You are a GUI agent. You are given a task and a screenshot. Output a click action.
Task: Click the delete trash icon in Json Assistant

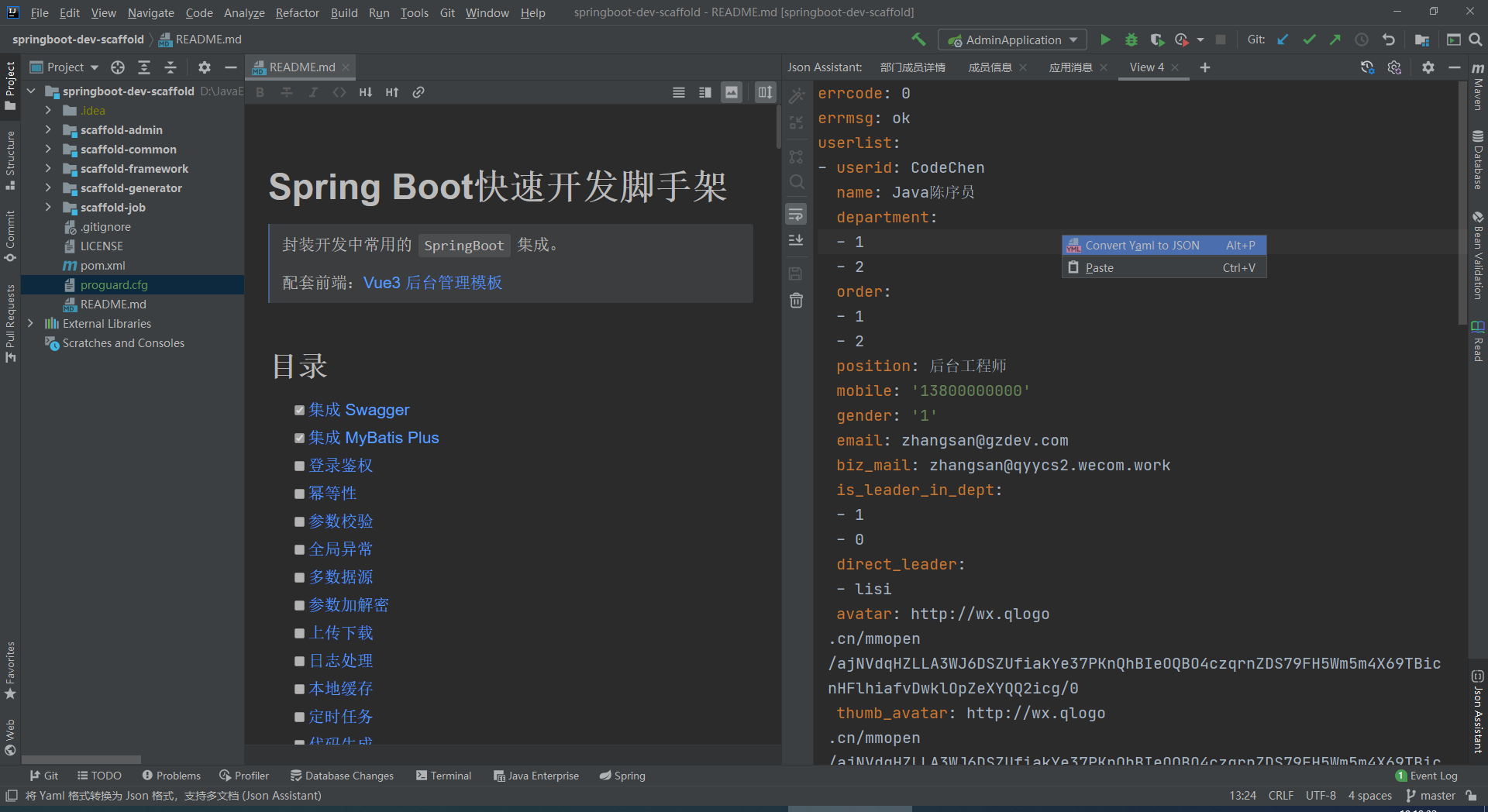(796, 301)
